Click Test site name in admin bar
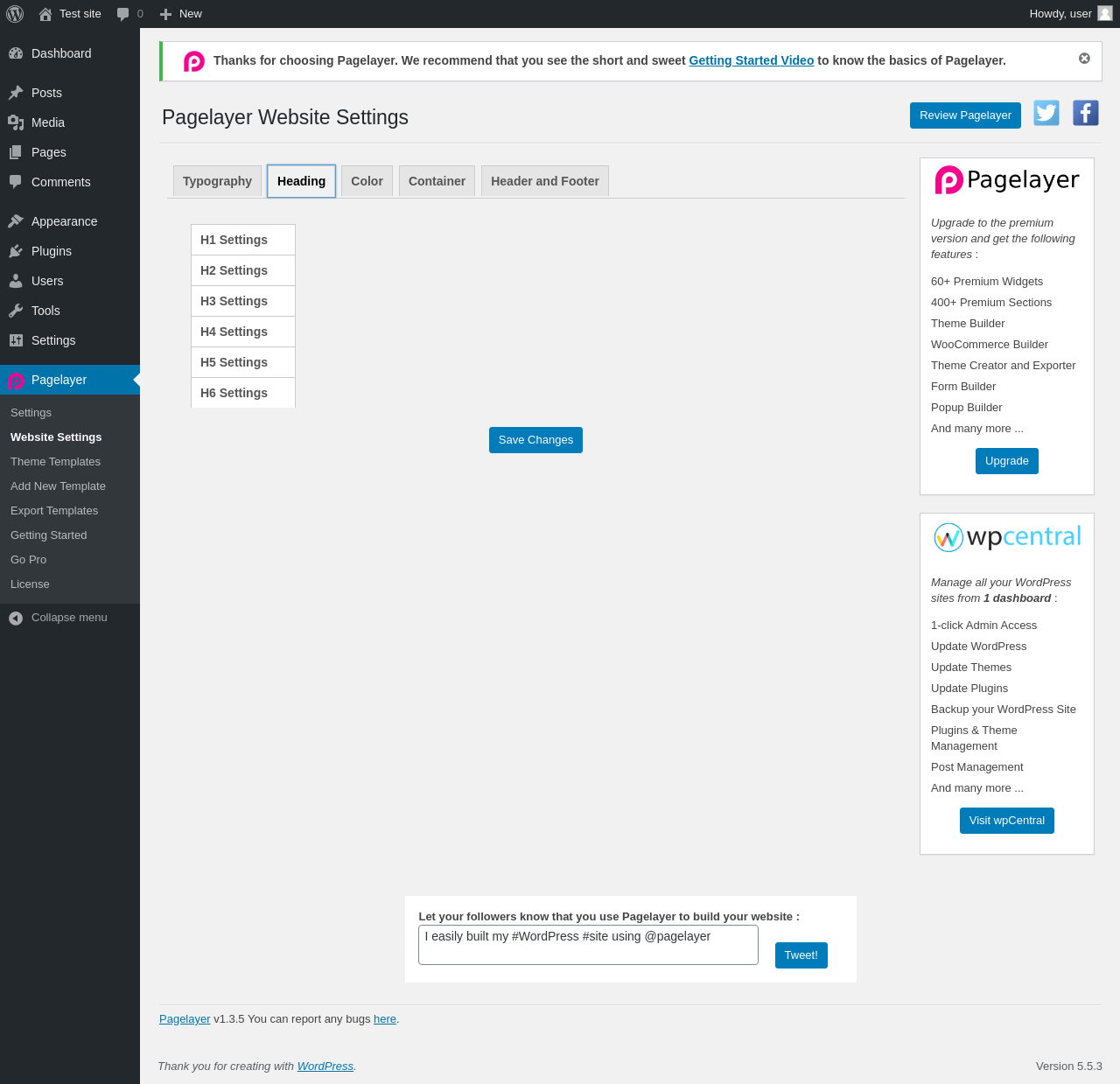Image resolution: width=1120 pixels, height=1084 pixels. coord(80,14)
